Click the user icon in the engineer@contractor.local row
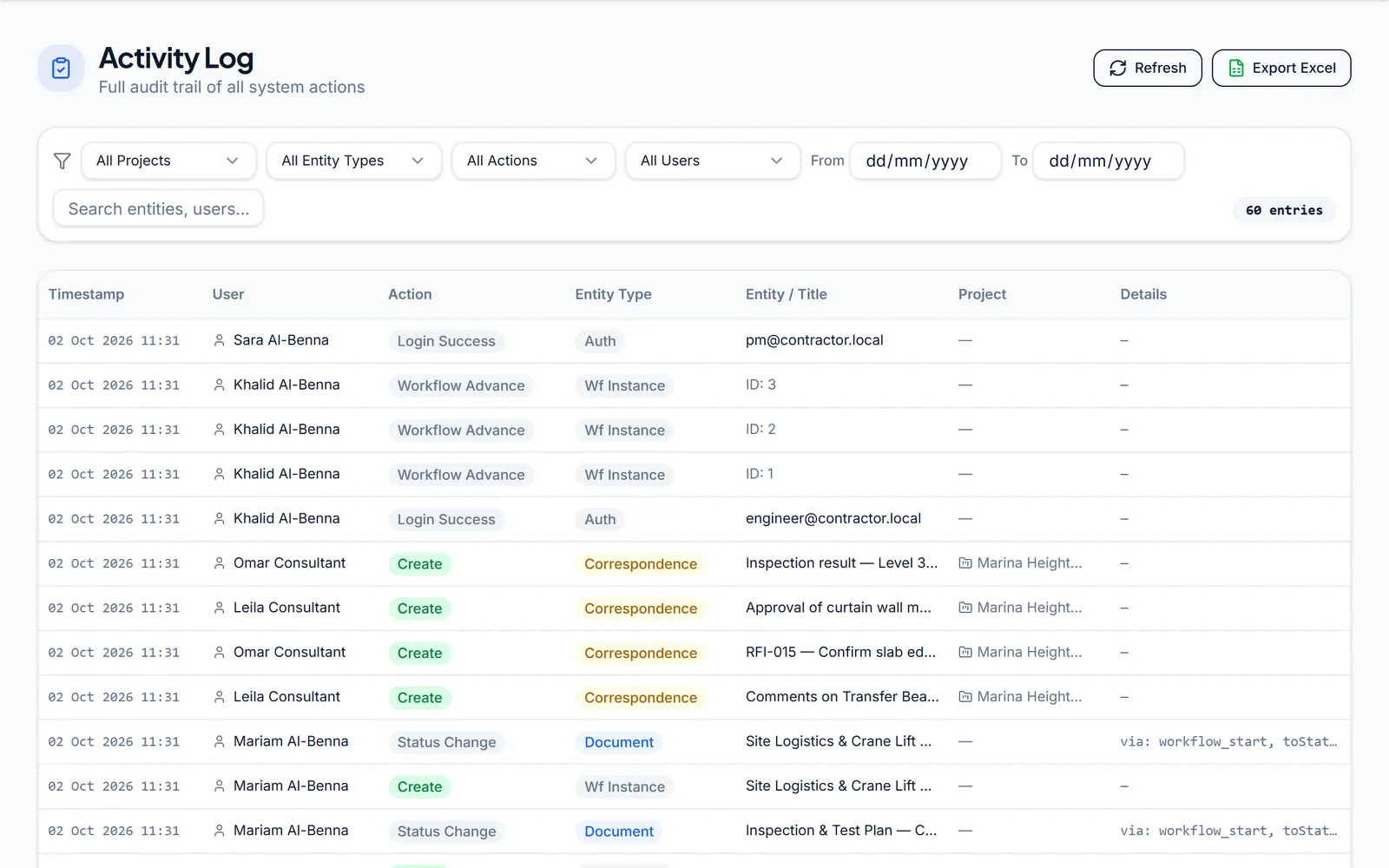 click(x=220, y=518)
